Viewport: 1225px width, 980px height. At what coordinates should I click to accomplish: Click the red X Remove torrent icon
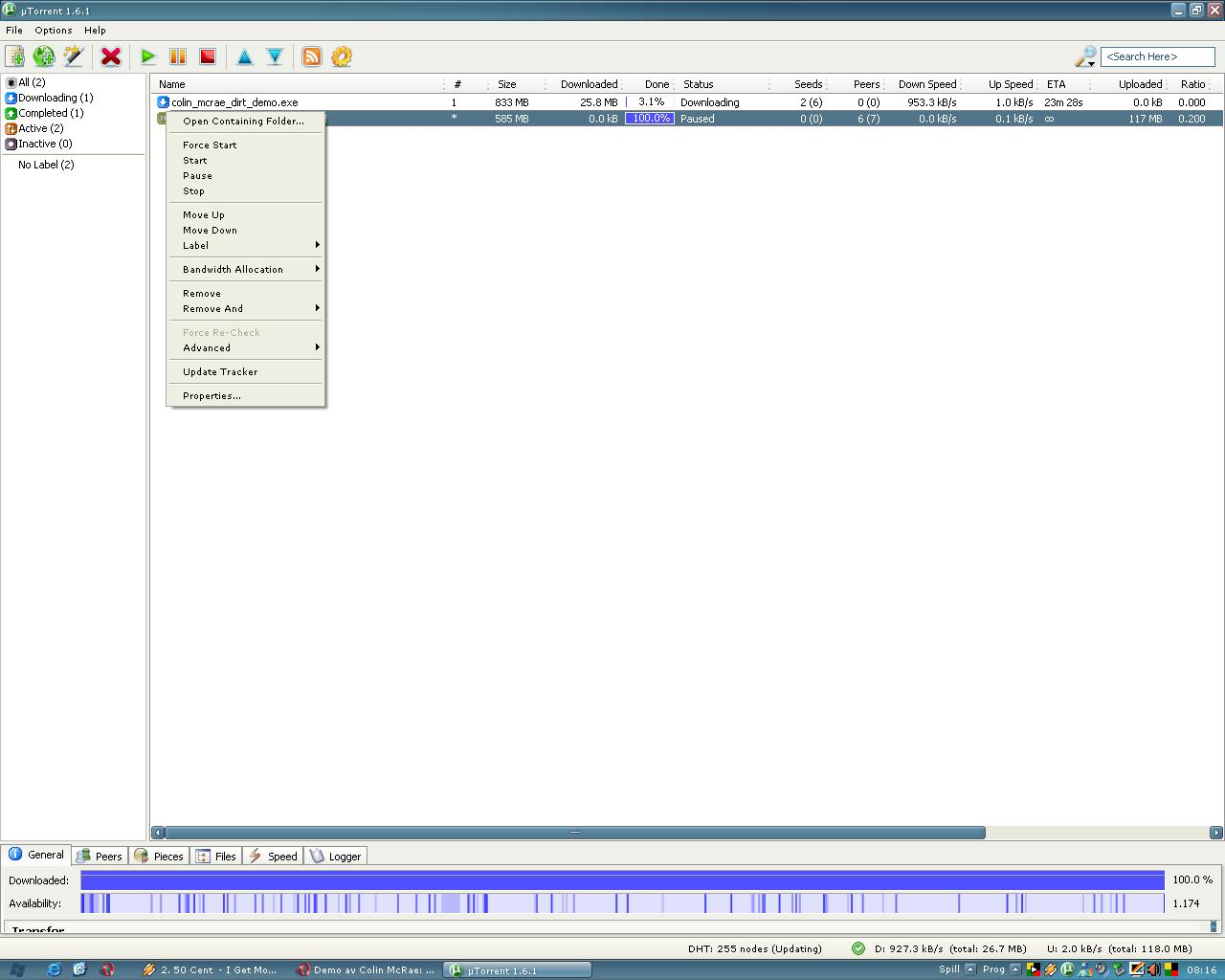[111, 56]
